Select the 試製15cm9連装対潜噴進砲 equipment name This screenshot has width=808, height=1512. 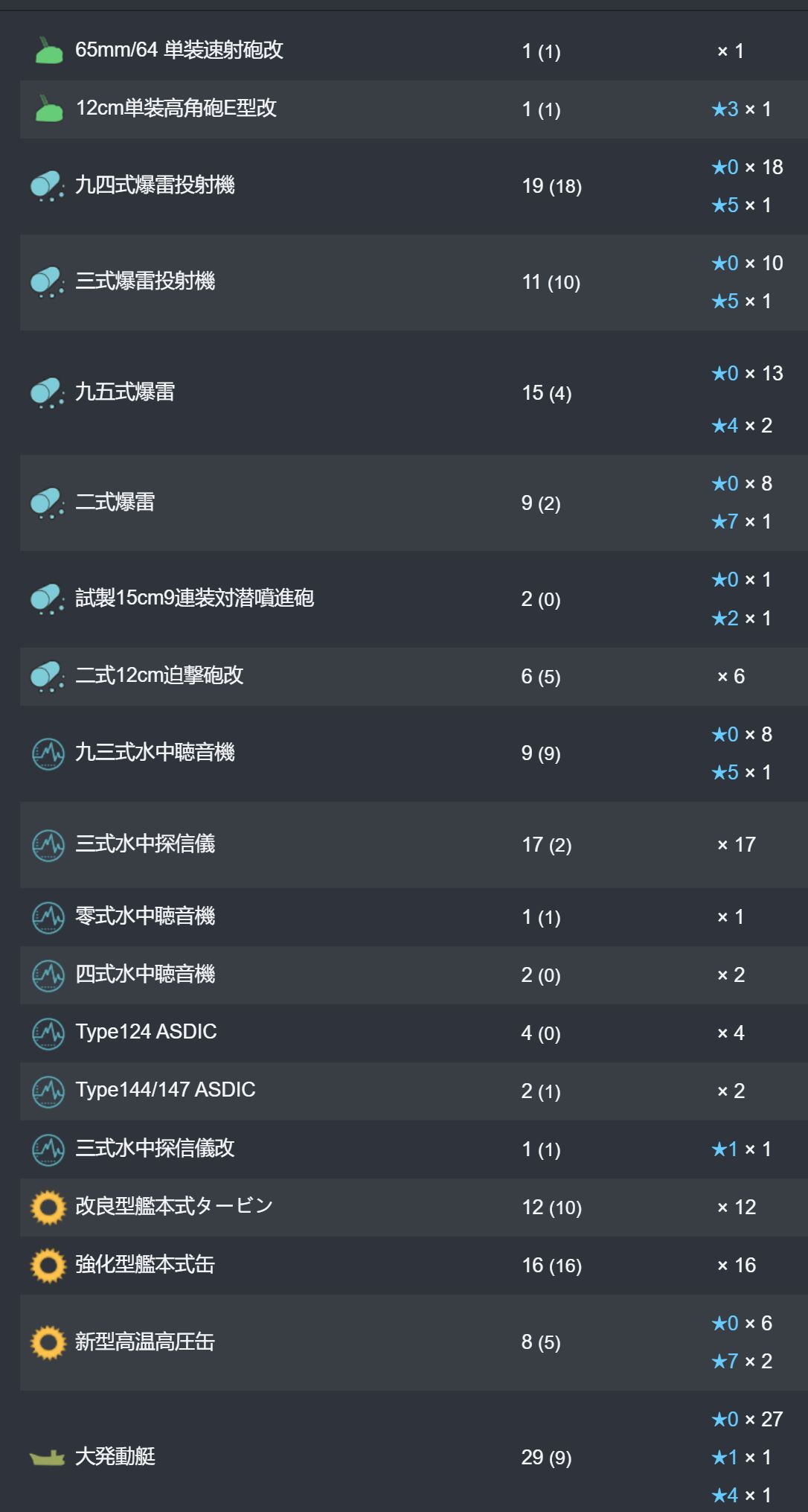(x=194, y=599)
